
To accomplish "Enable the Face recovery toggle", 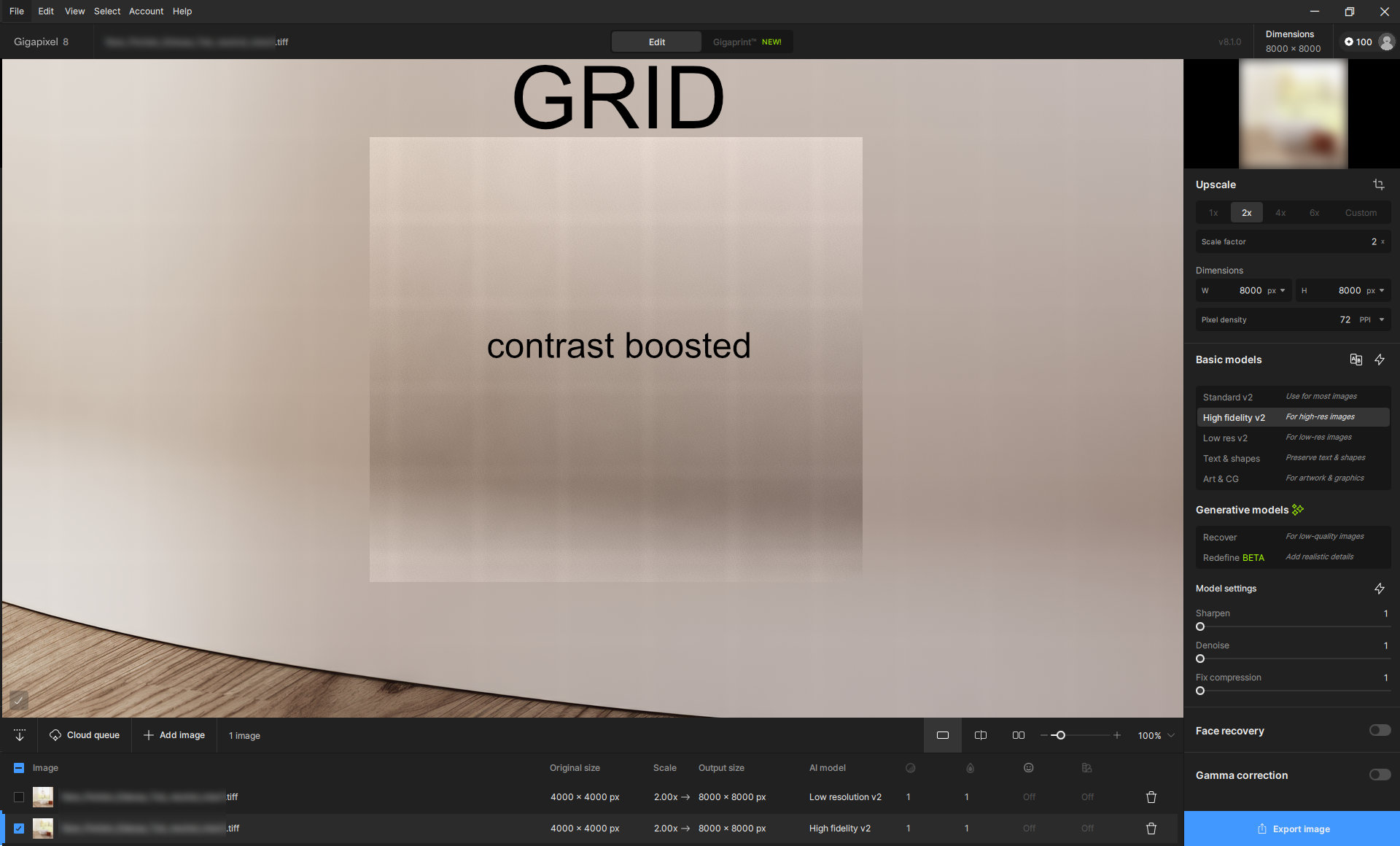I will [x=1380, y=731].
